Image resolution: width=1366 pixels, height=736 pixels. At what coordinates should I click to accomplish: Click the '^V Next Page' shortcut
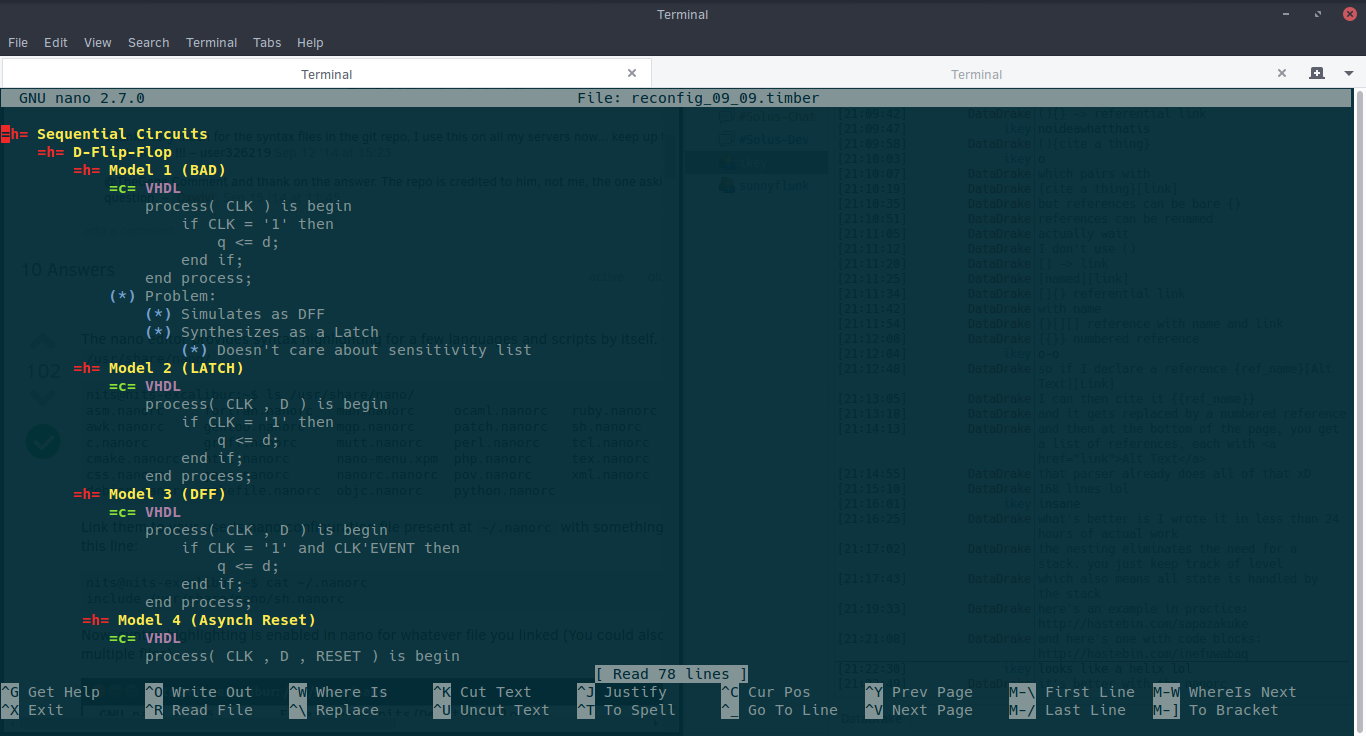919,710
